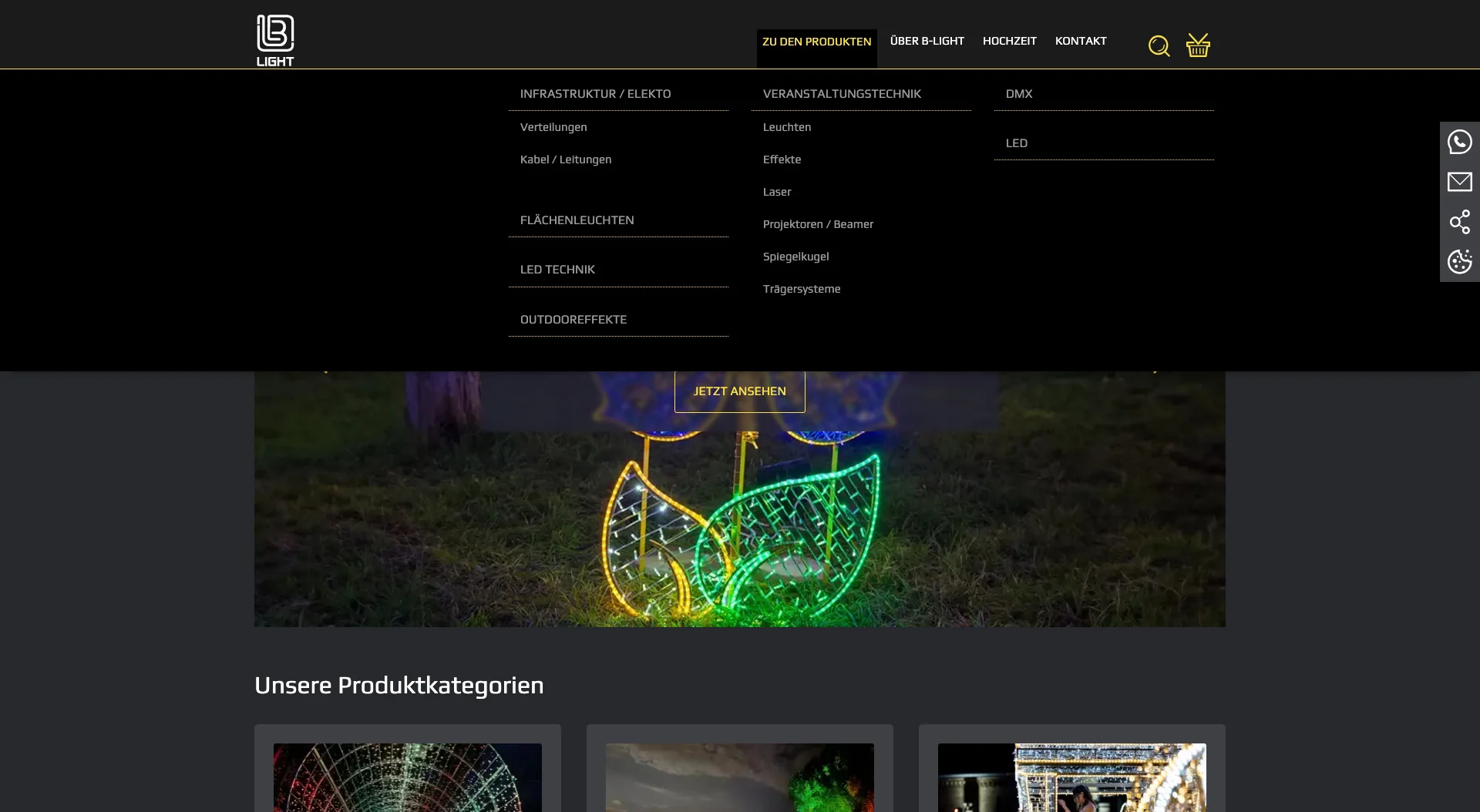This screenshot has width=1480, height=812.
Task: Open the DMX category heading
Action: coord(1018,94)
